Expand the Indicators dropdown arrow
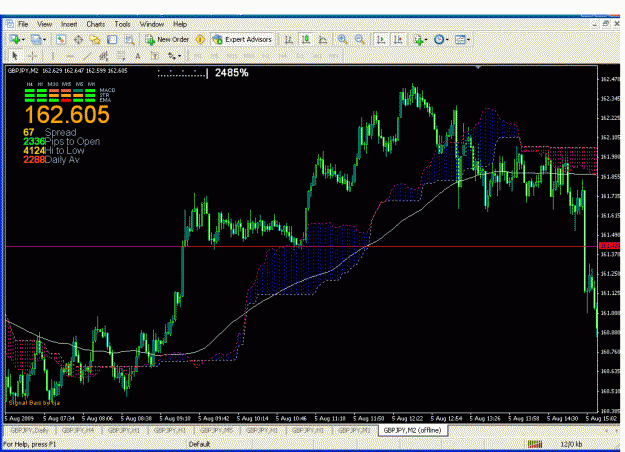The image size is (625, 452). point(426,39)
